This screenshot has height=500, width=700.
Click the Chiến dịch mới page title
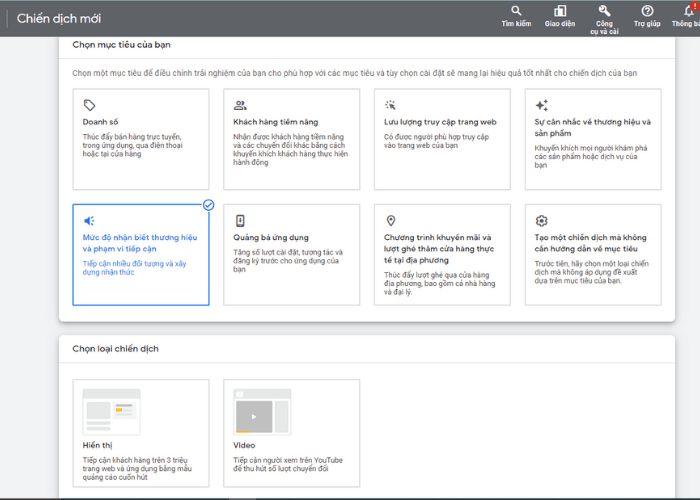(59, 18)
